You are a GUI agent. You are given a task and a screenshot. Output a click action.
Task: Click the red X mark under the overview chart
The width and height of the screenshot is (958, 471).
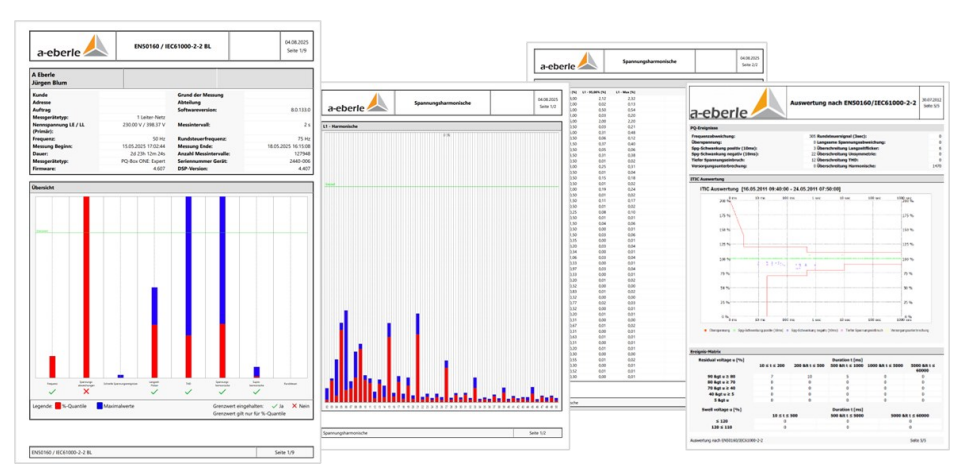(x=87, y=391)
